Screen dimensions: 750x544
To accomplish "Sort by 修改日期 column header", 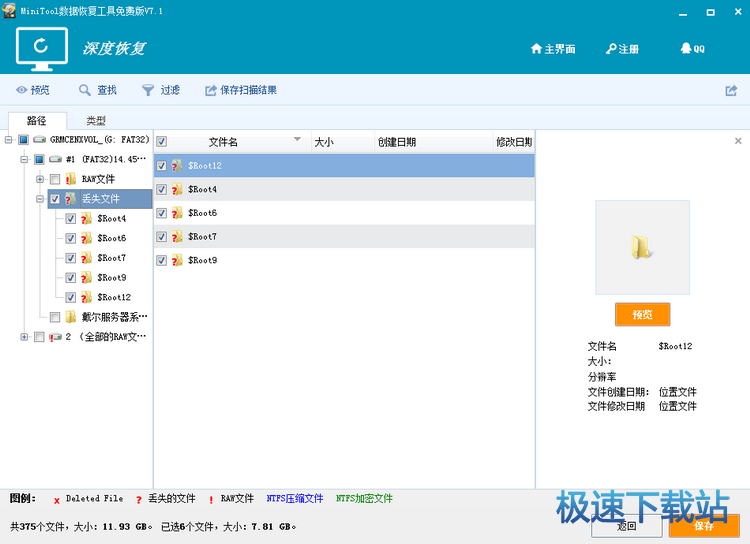I will [514, 142].
